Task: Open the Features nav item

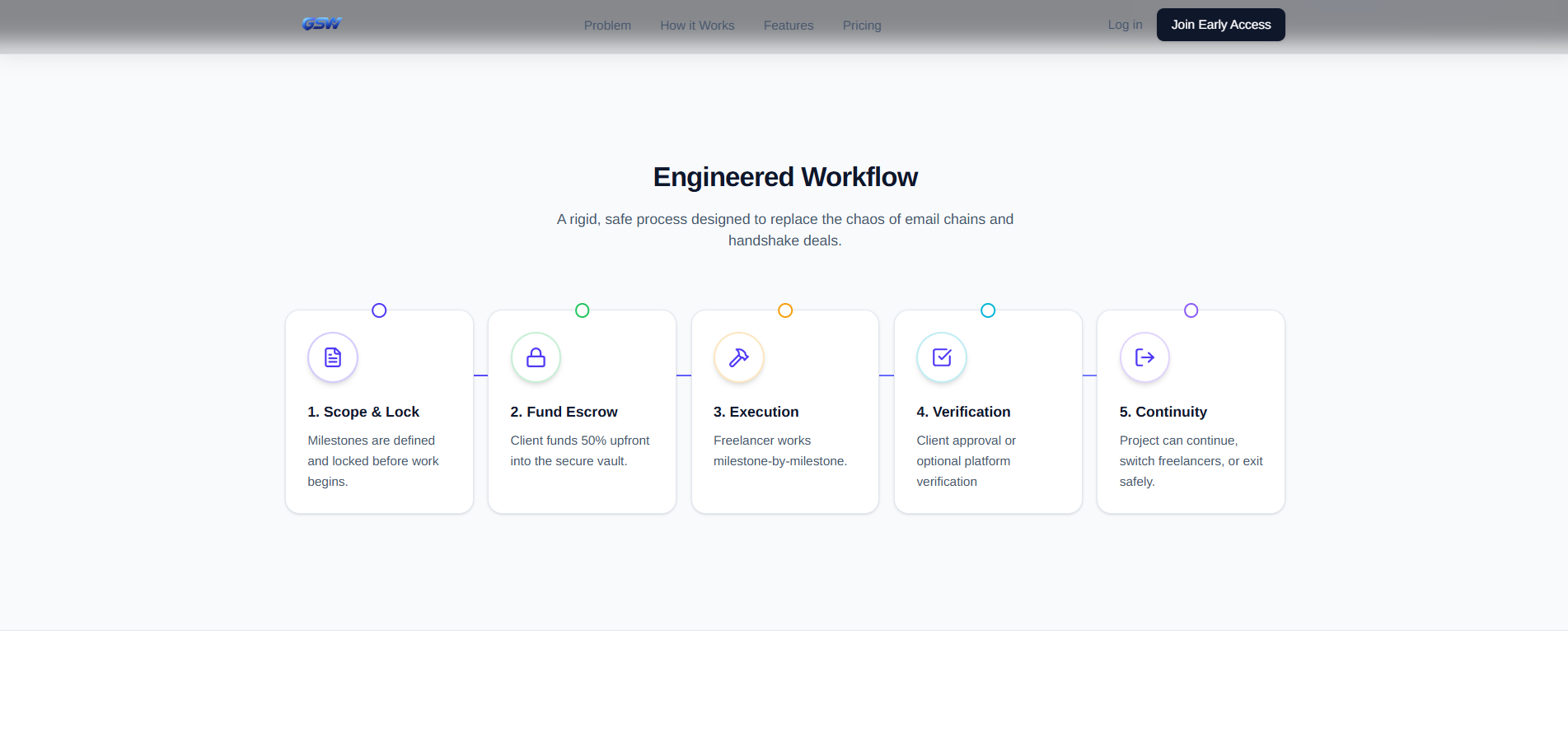Action: tap(789, 26)
